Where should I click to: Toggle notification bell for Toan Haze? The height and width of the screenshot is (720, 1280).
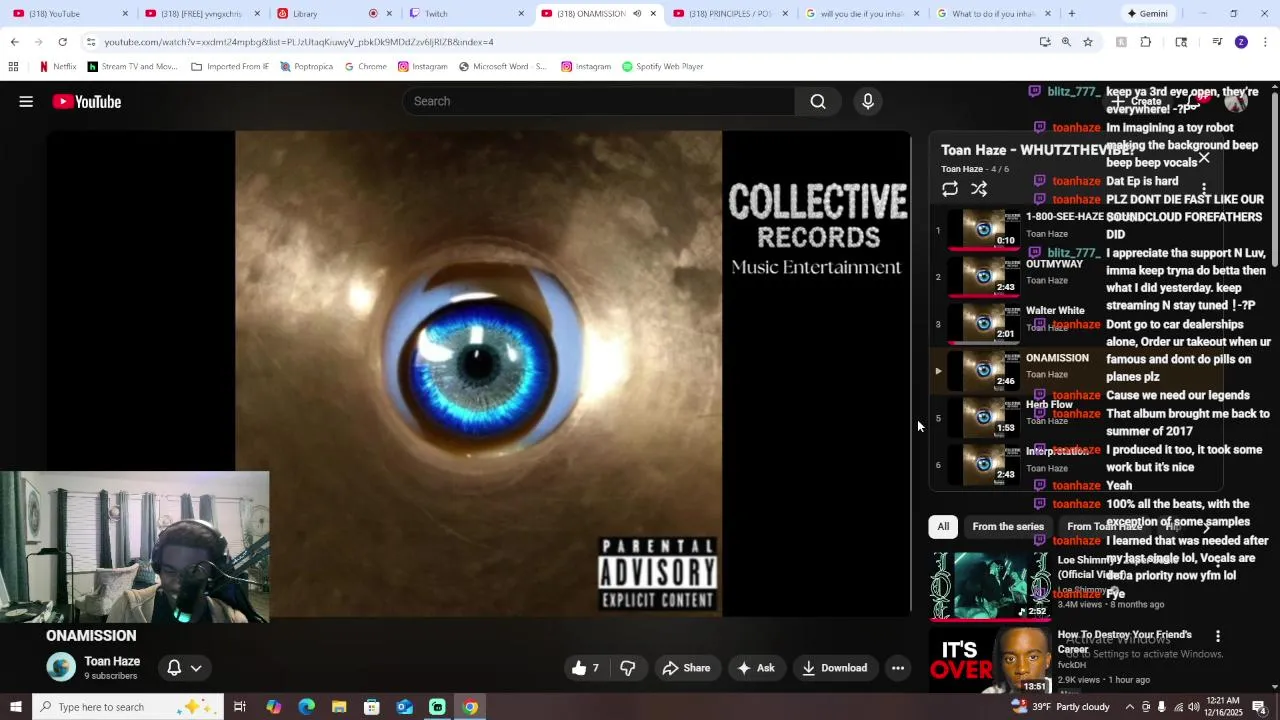point(174,668)
